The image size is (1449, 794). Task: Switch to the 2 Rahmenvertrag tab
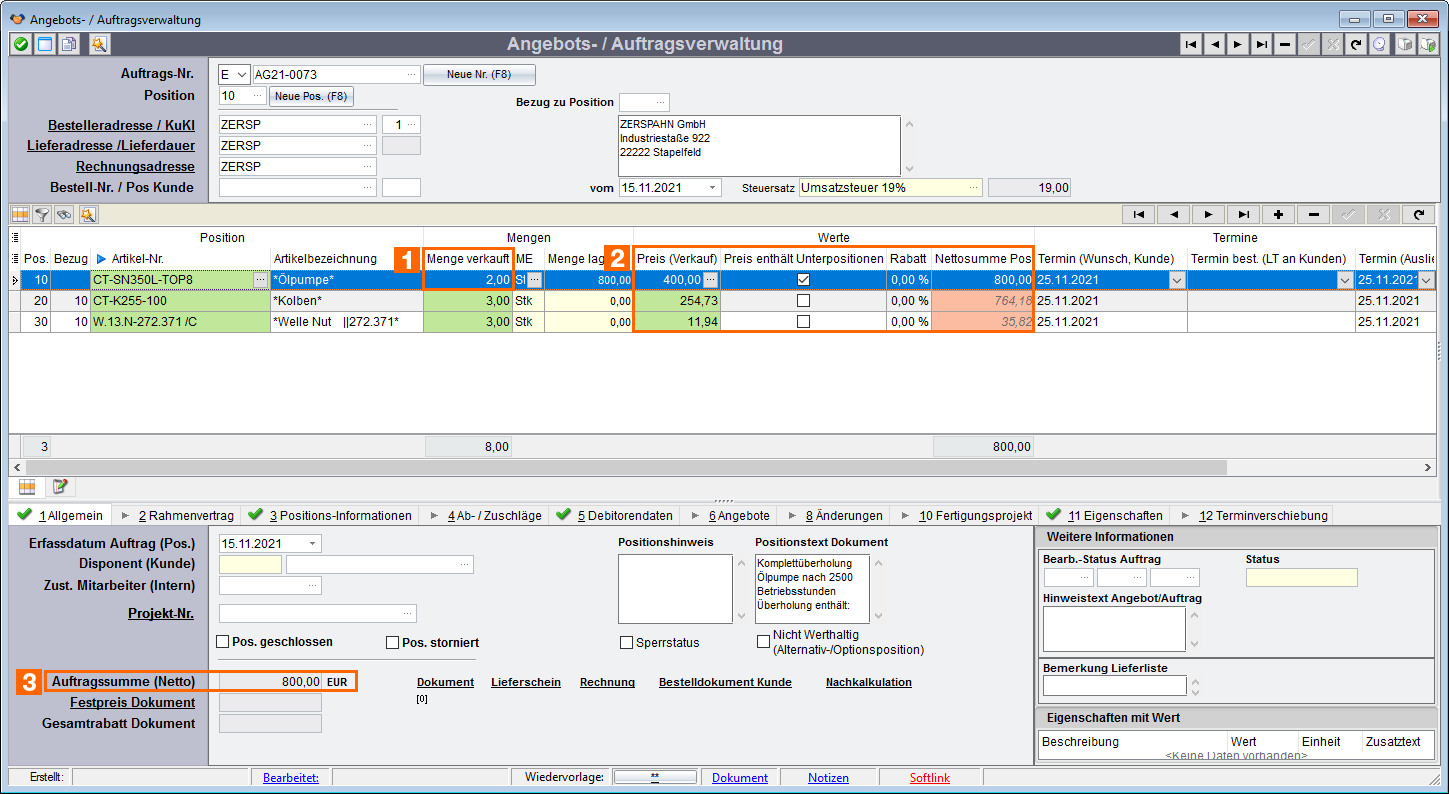[177, 515]
